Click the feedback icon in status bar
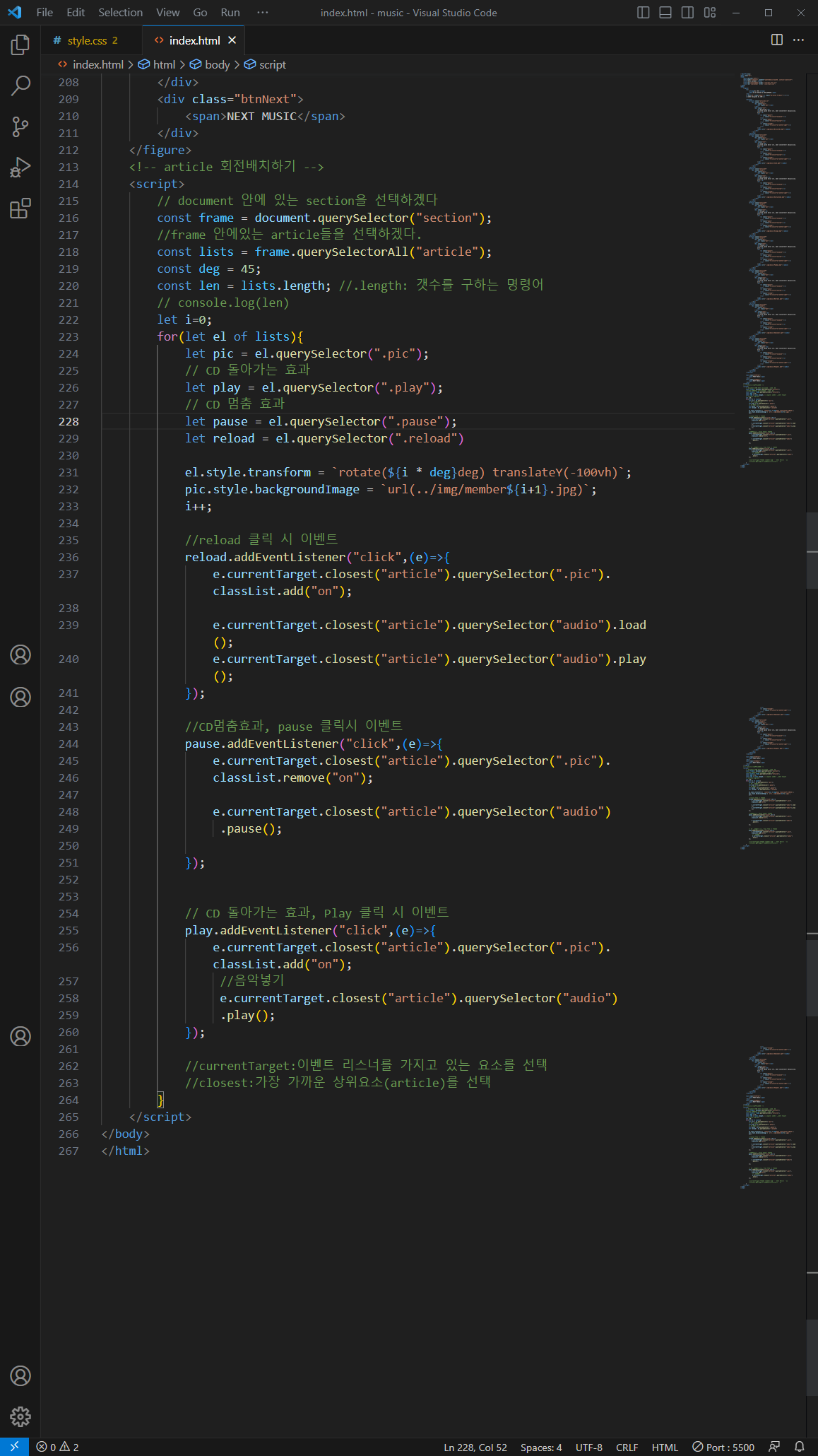Viewport: 818px width, 1456px height. (775, 1447)
